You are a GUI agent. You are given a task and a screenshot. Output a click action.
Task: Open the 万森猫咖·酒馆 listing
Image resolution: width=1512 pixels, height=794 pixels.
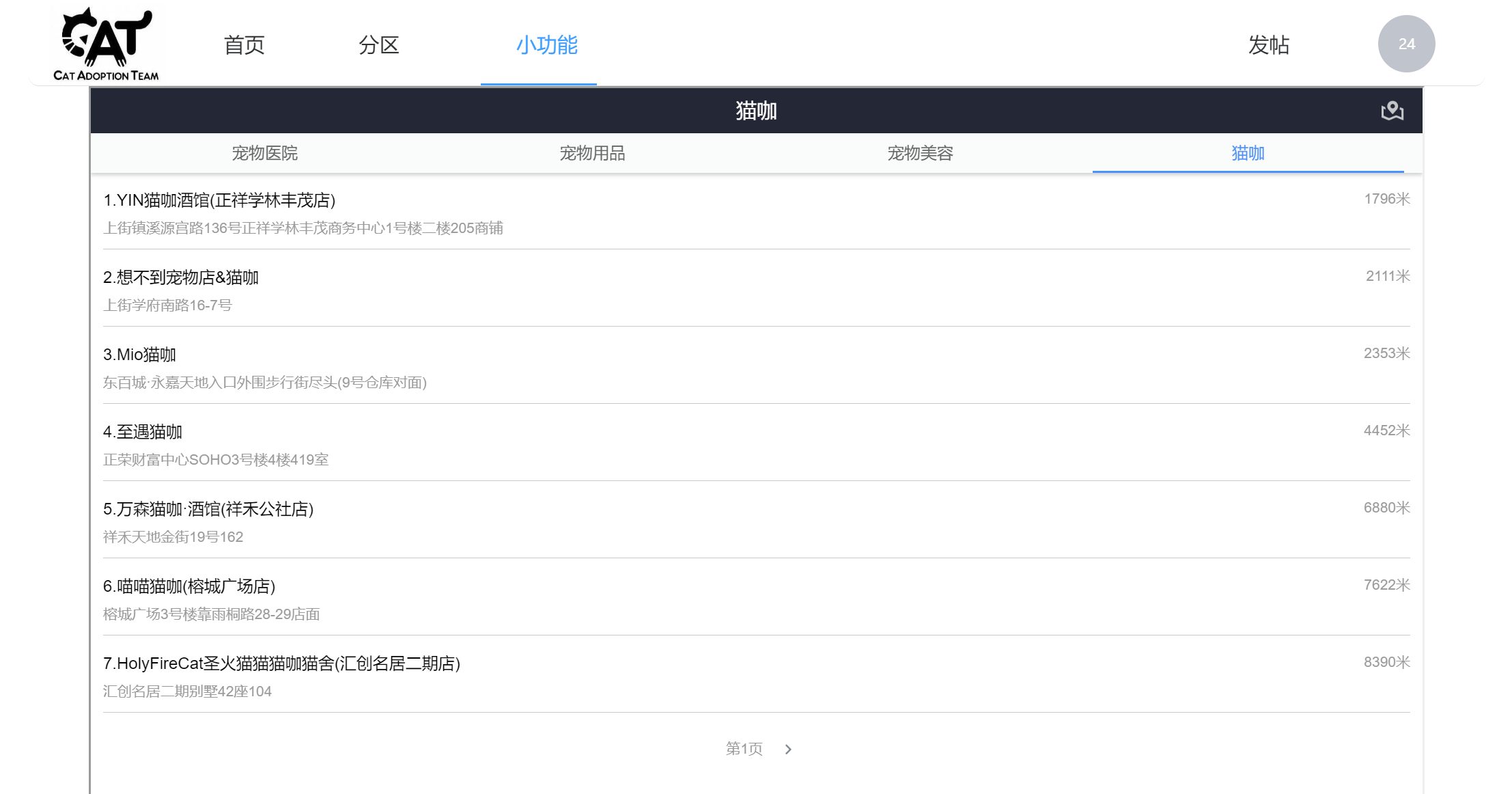(208, 509)
